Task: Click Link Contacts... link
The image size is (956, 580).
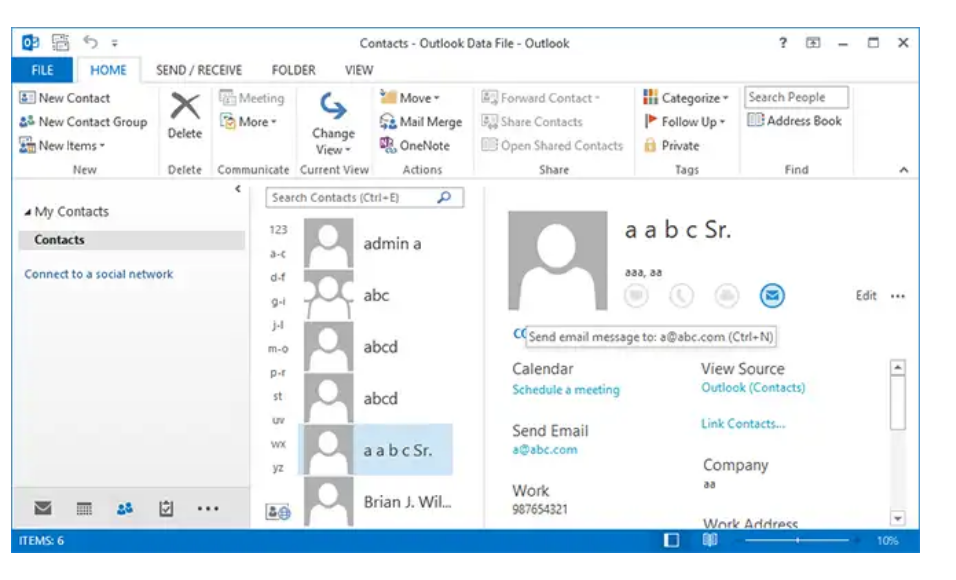Action: click(x=743, y=423)
